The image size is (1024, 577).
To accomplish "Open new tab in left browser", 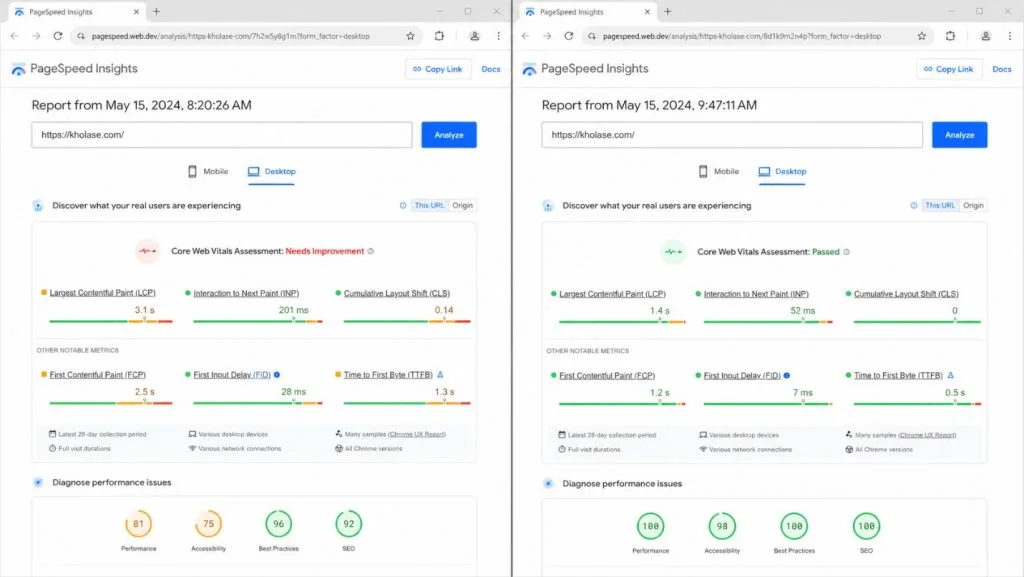I will (x=156, y=12).
